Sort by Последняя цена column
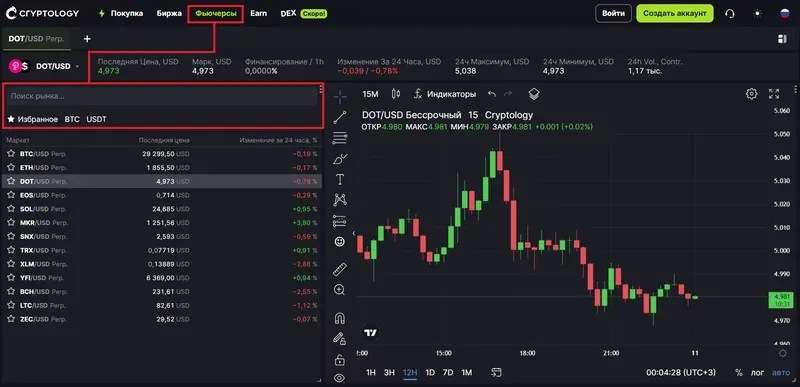The height and width of the screenshot is (387, 800). point(164,140)
